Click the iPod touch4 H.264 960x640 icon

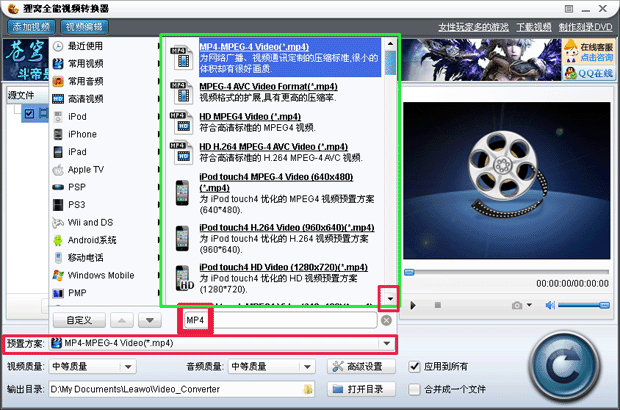(182, 238)
